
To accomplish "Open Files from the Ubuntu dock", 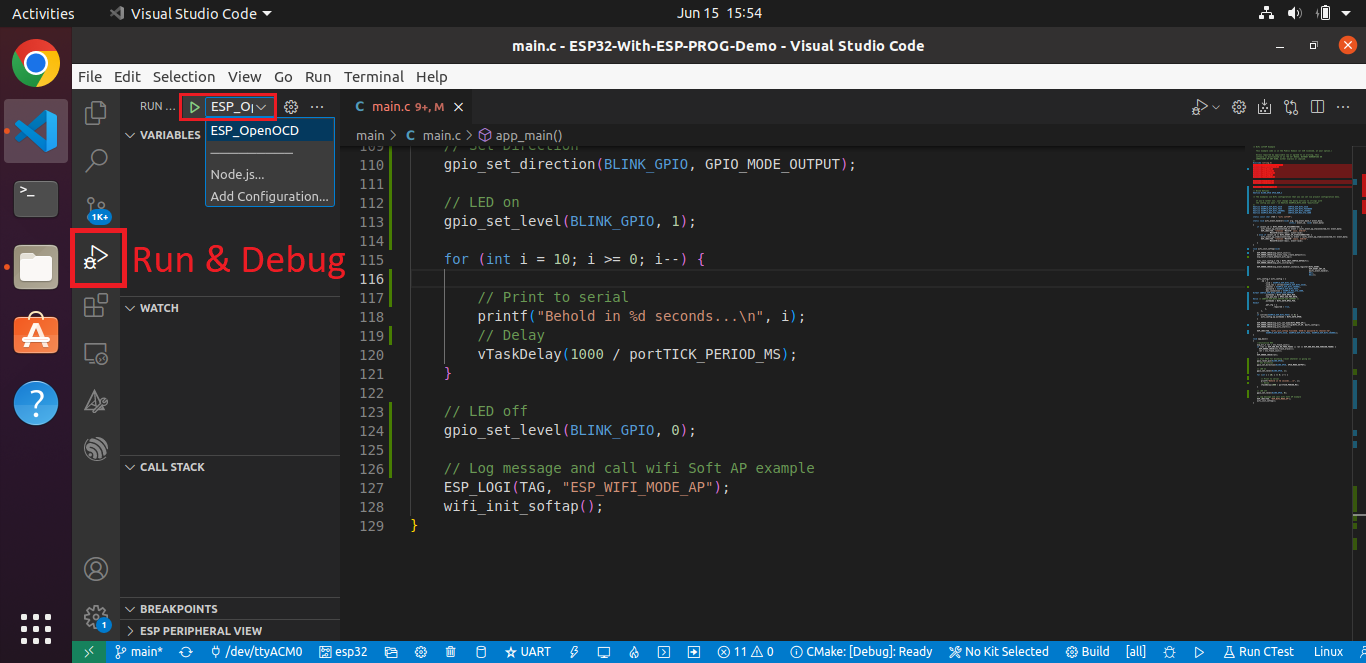I will click(x=36, y=267).
